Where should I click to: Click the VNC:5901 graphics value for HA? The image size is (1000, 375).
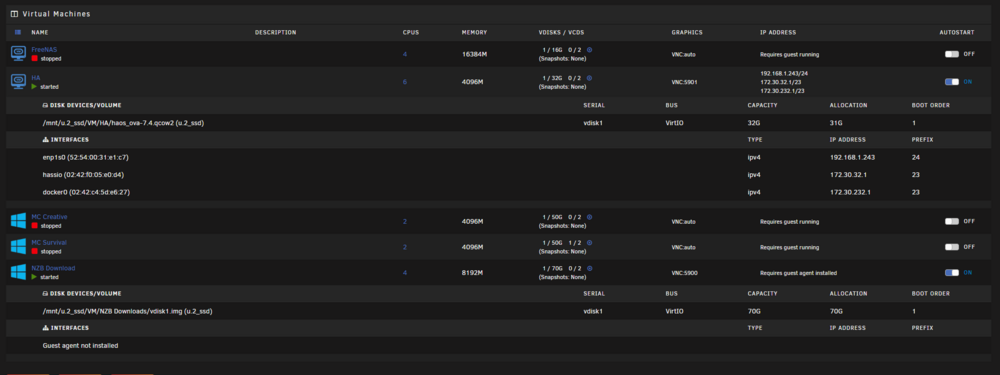(x=684, y=82)
